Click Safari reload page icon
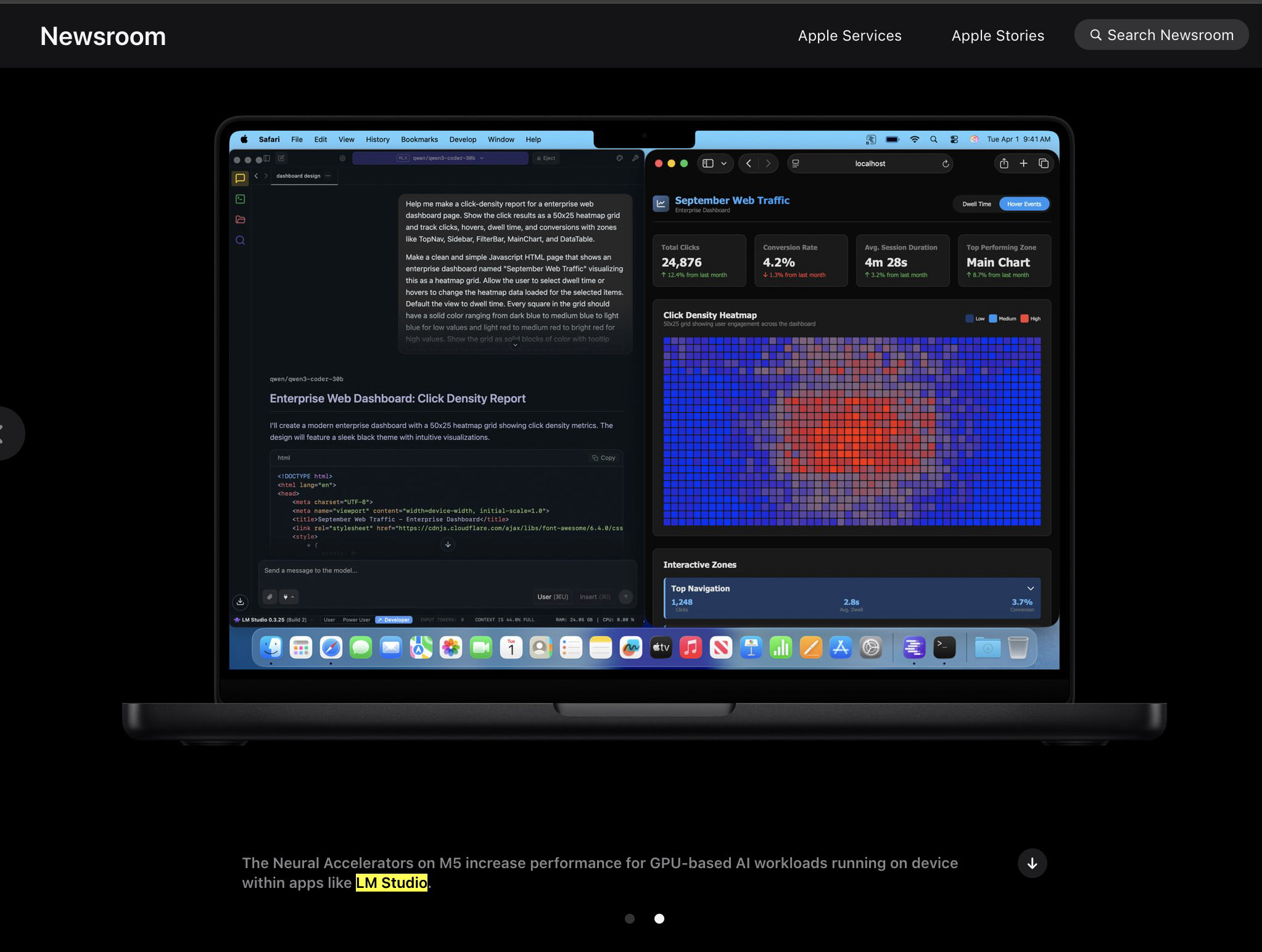Viewport: 1262px width, 952px height. (945, 163)
